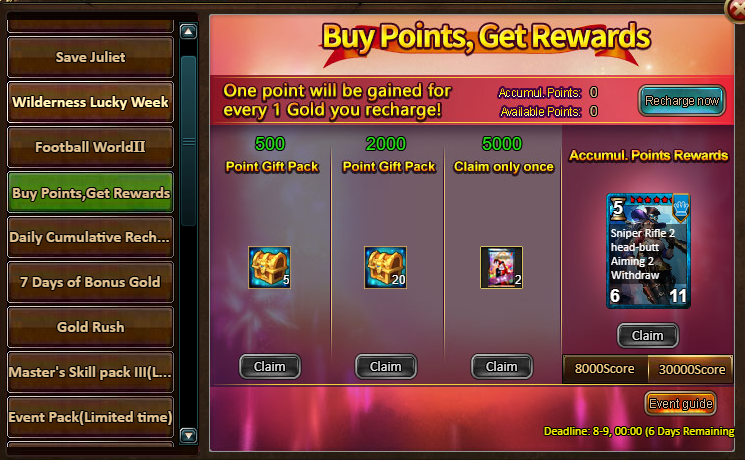The height and width of the screenshot is (460, 745).
Task: Click the 2000 point treasure chest icon
Action: pos(385,268)
